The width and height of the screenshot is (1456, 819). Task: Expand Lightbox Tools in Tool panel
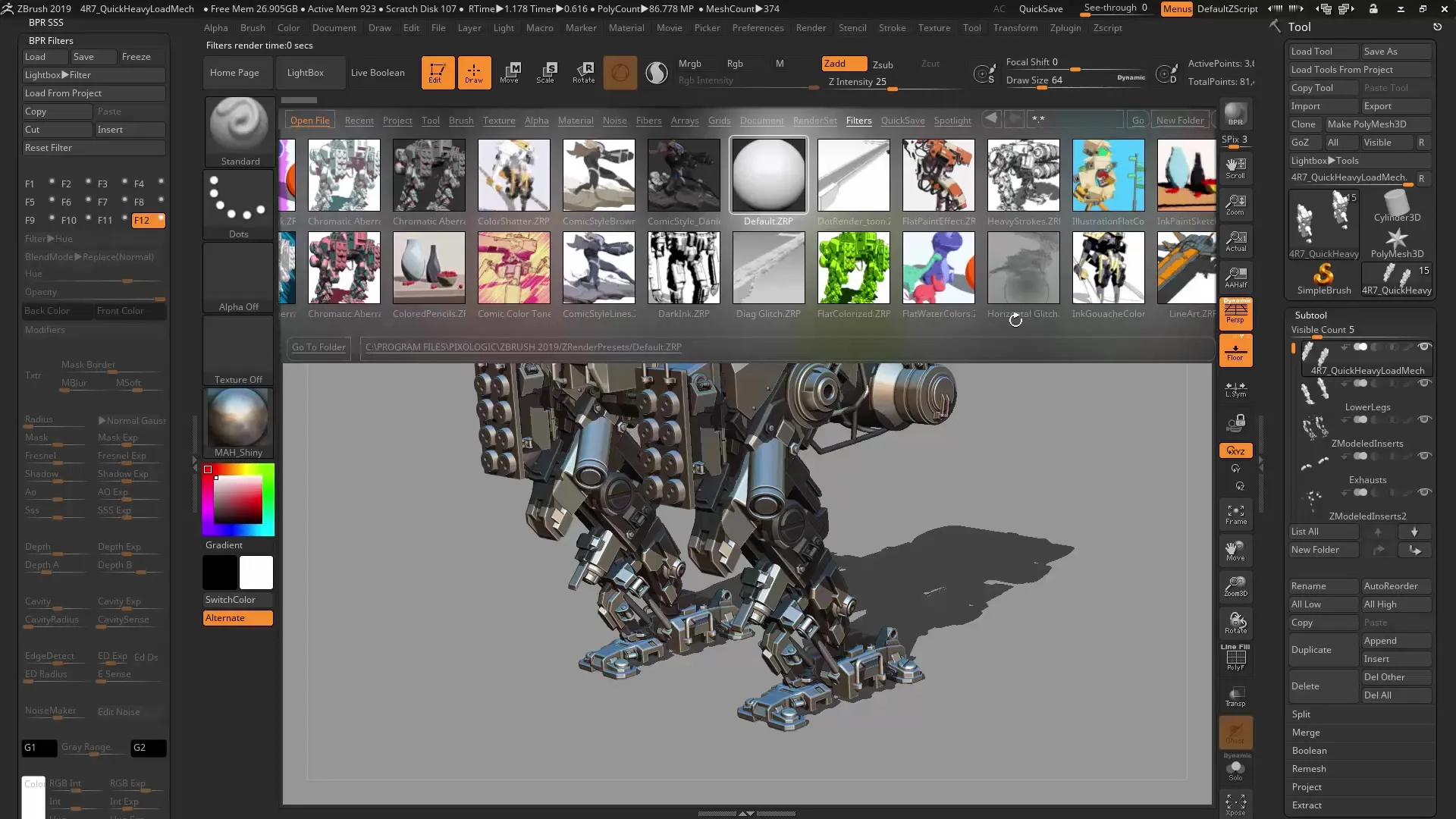point(1360,161)
